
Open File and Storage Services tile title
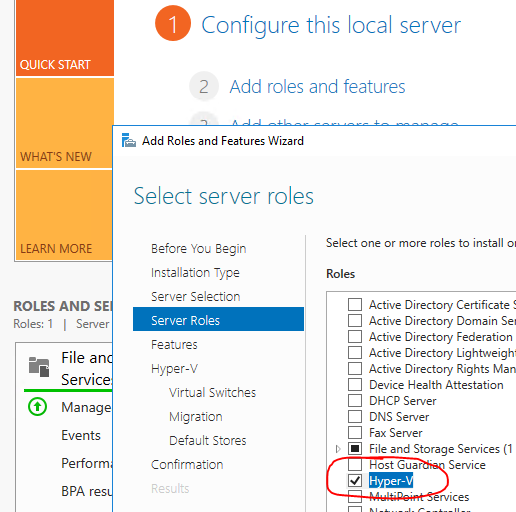point(87,369)
